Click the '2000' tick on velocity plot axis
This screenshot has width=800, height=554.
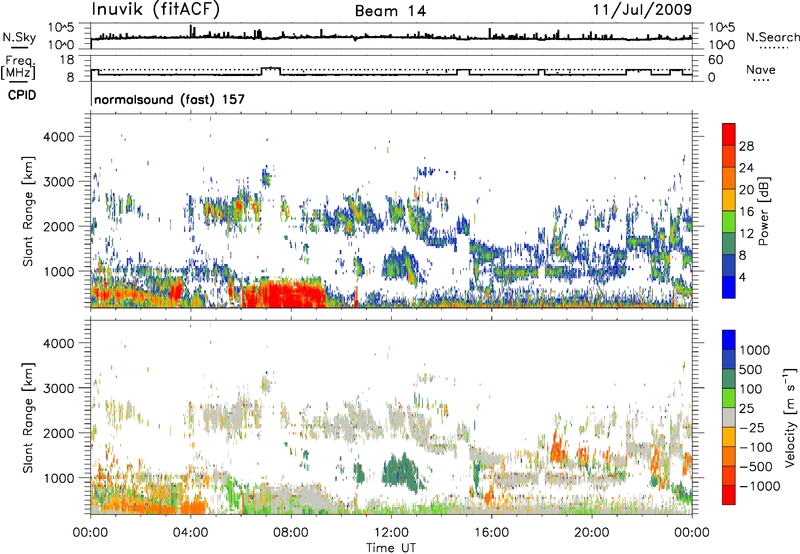(x=58, y=433)
